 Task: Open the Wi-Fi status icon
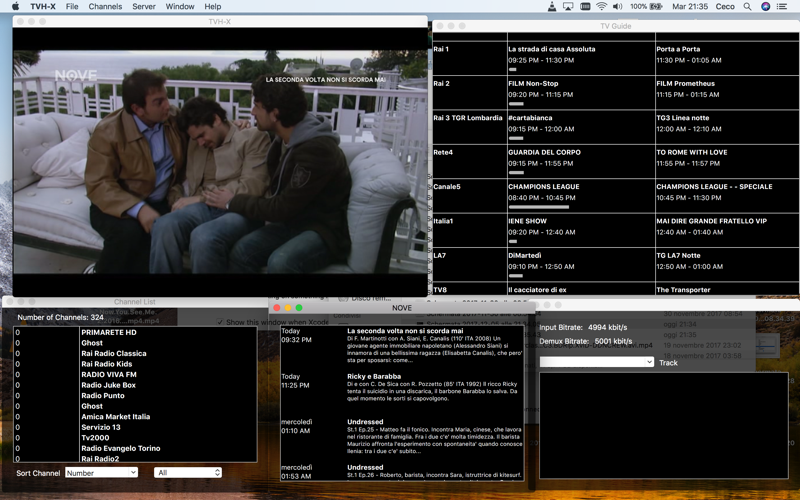coord(602,7)
